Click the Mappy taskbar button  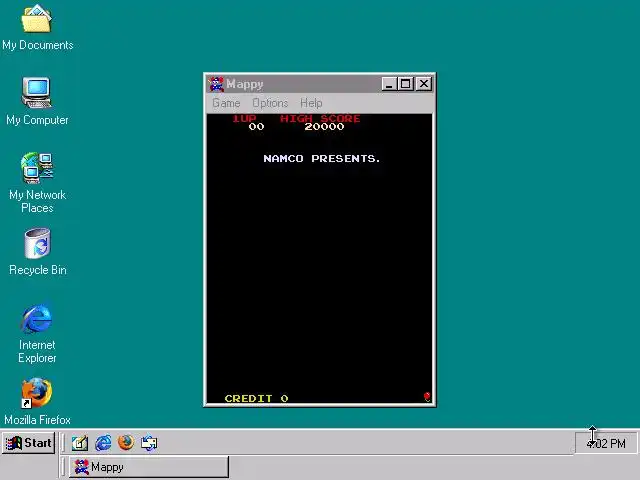149,467
